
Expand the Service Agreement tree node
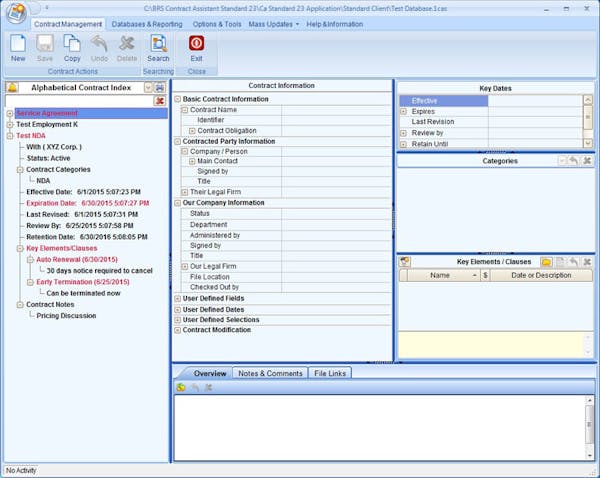[x=10, y=113]
